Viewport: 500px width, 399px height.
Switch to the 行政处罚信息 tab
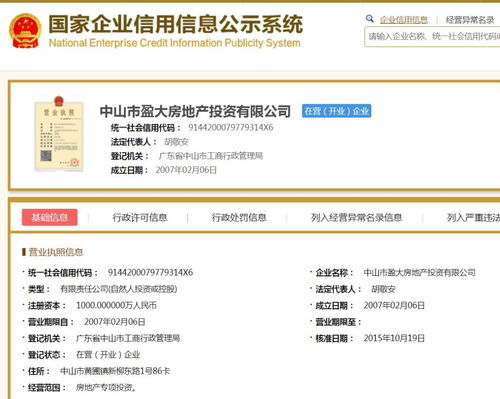point(239,218)
